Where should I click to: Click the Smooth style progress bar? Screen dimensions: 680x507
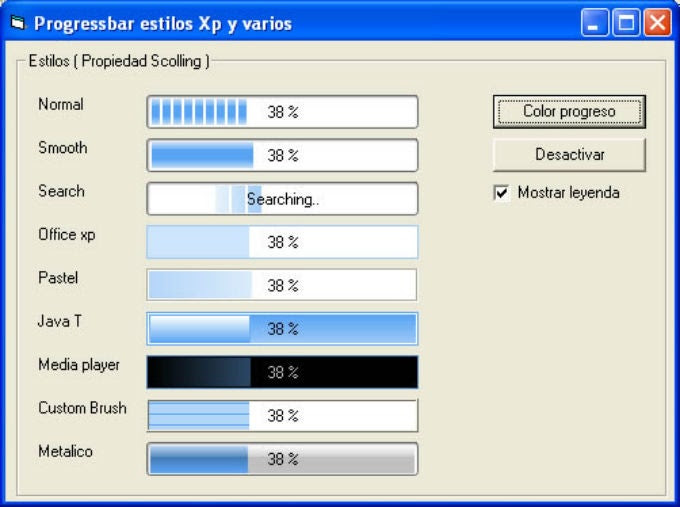(282, 155)
